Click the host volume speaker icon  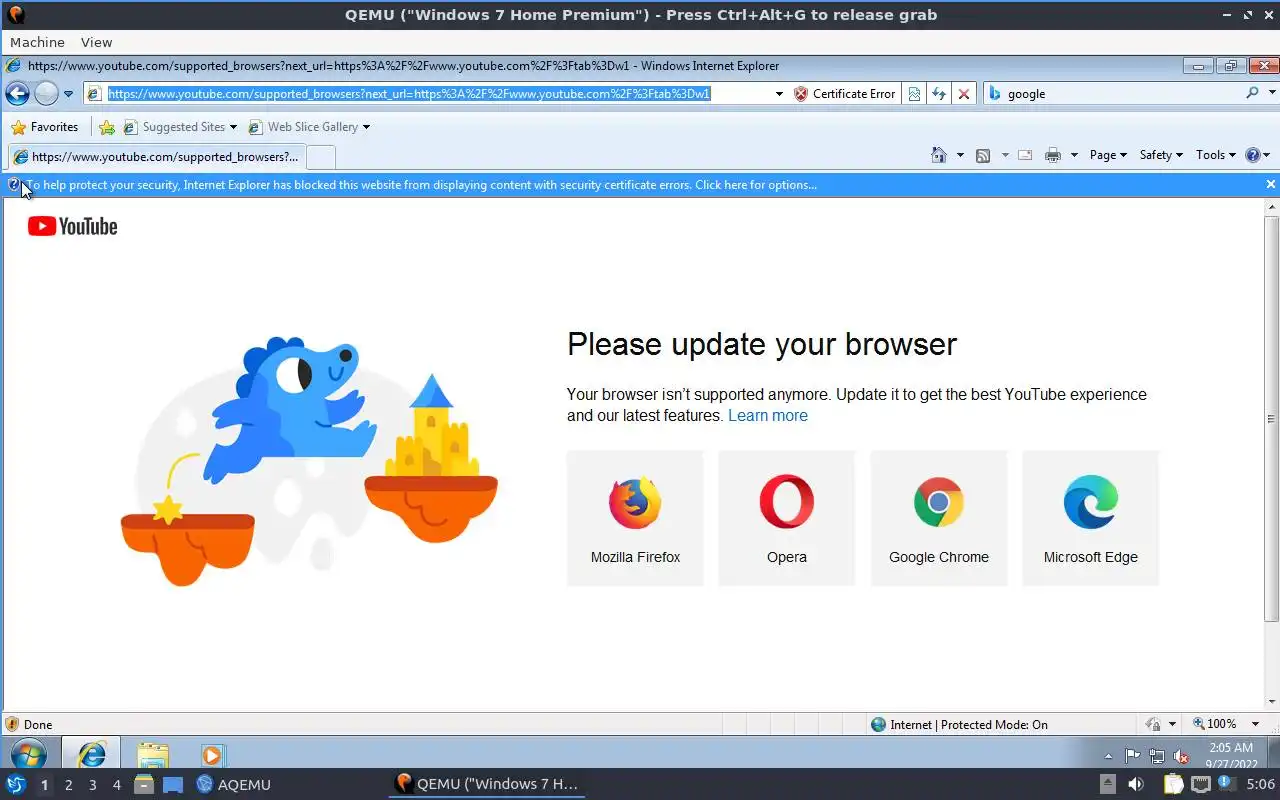pos(1135,784)
